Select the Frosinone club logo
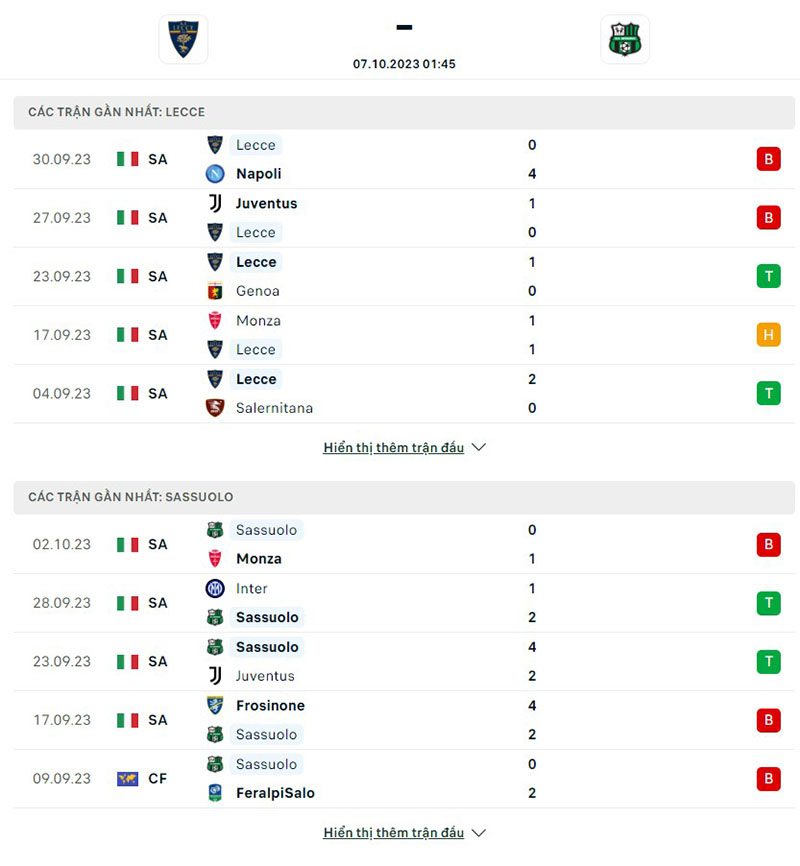Viewport: 800px width, 866px height. tap(214, 705)
